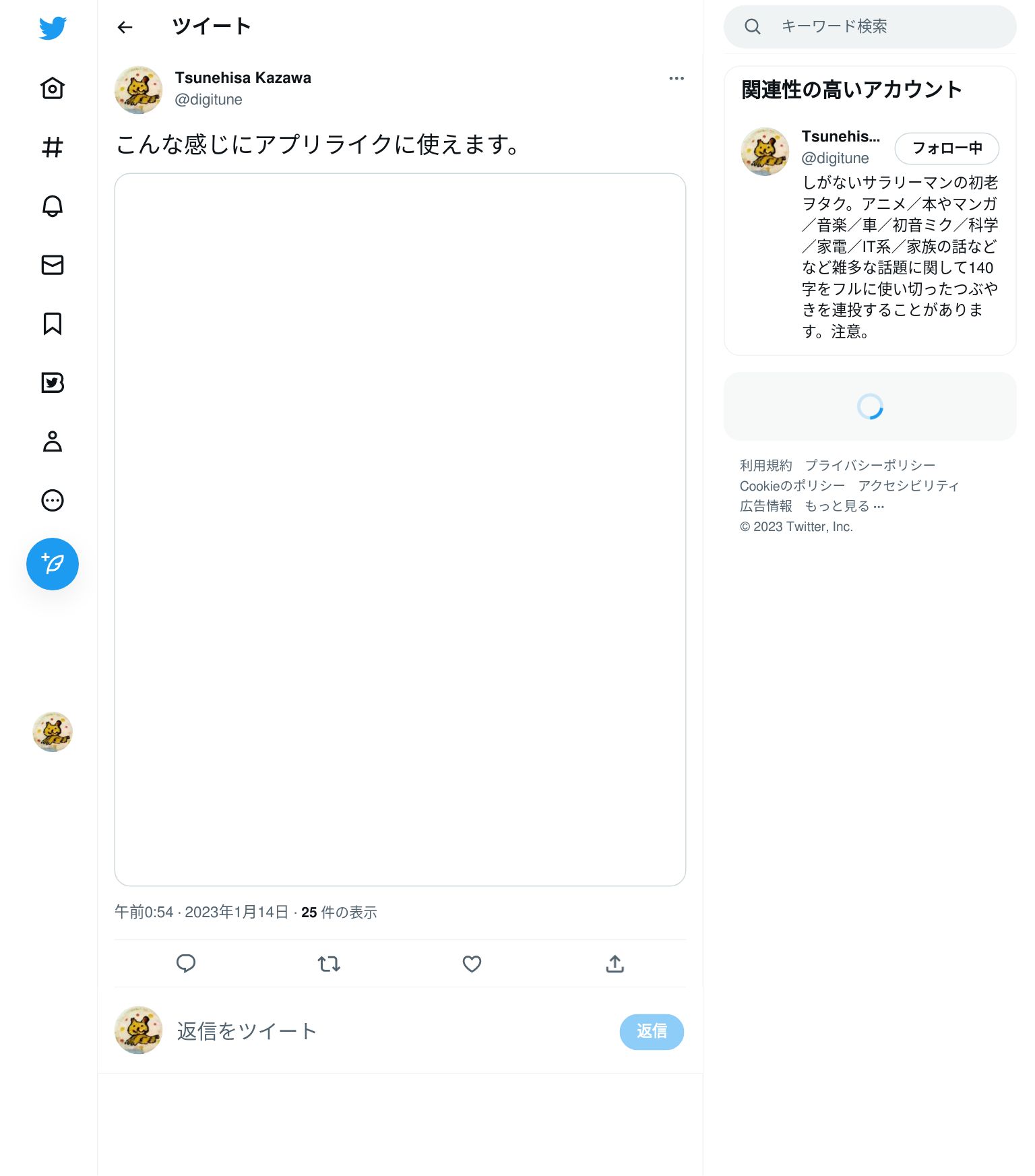Retweet this tweet
1035x1176 pixels.
coord(329,964)
